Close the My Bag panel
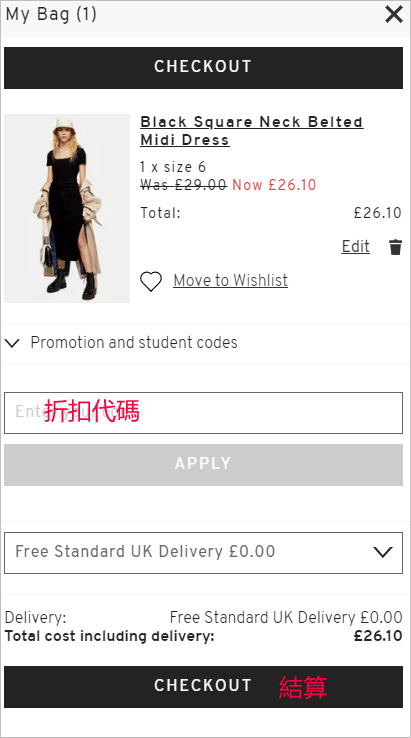This screenshot has width=411, height=738. 394,15
